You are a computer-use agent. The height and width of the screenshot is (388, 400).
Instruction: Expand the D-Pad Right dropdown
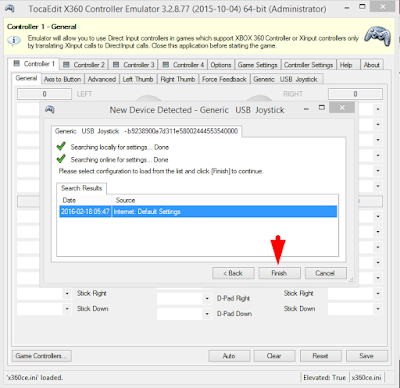pos(207,299)
